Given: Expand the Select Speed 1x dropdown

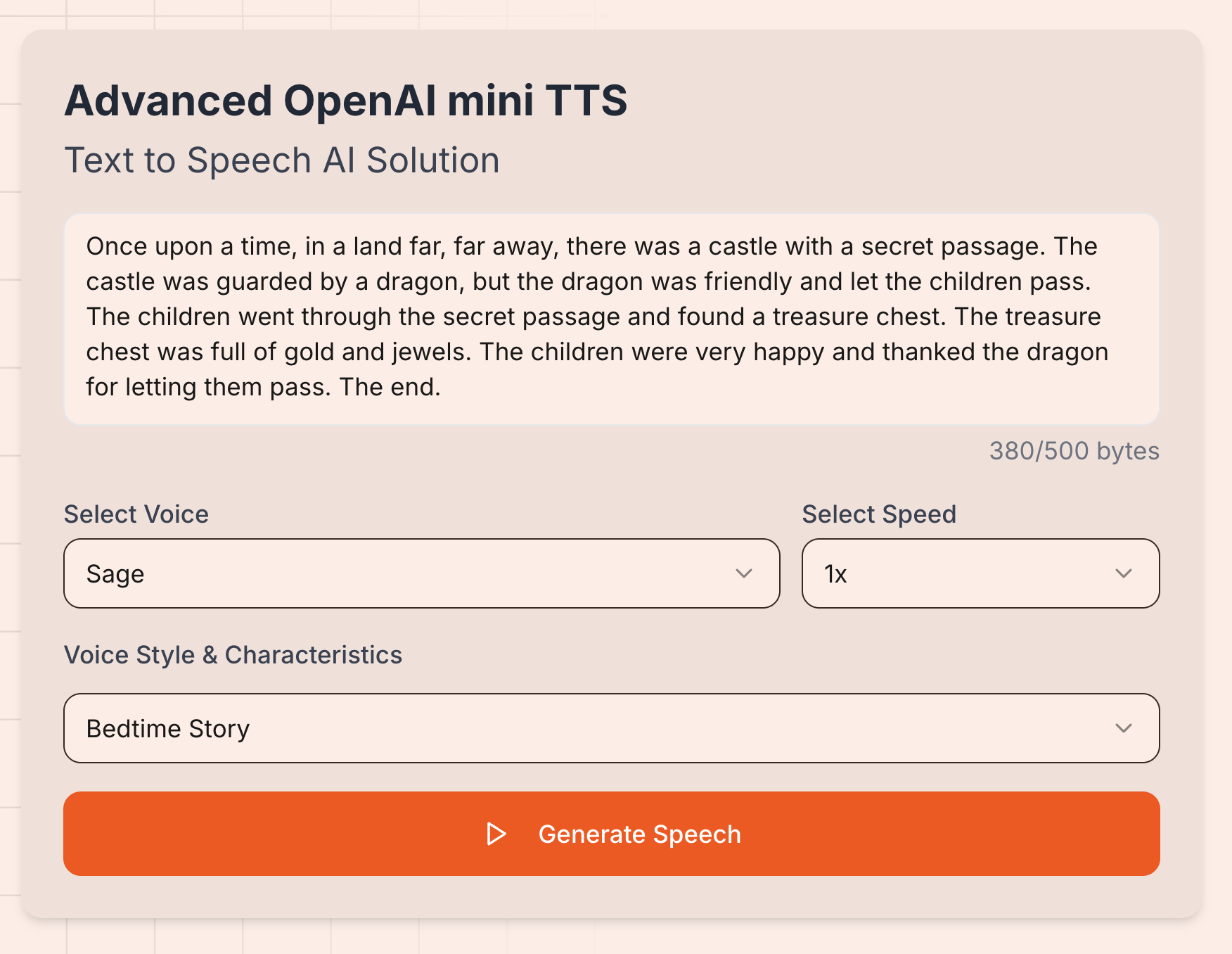Looking at the screenshot, I should 980,573.
